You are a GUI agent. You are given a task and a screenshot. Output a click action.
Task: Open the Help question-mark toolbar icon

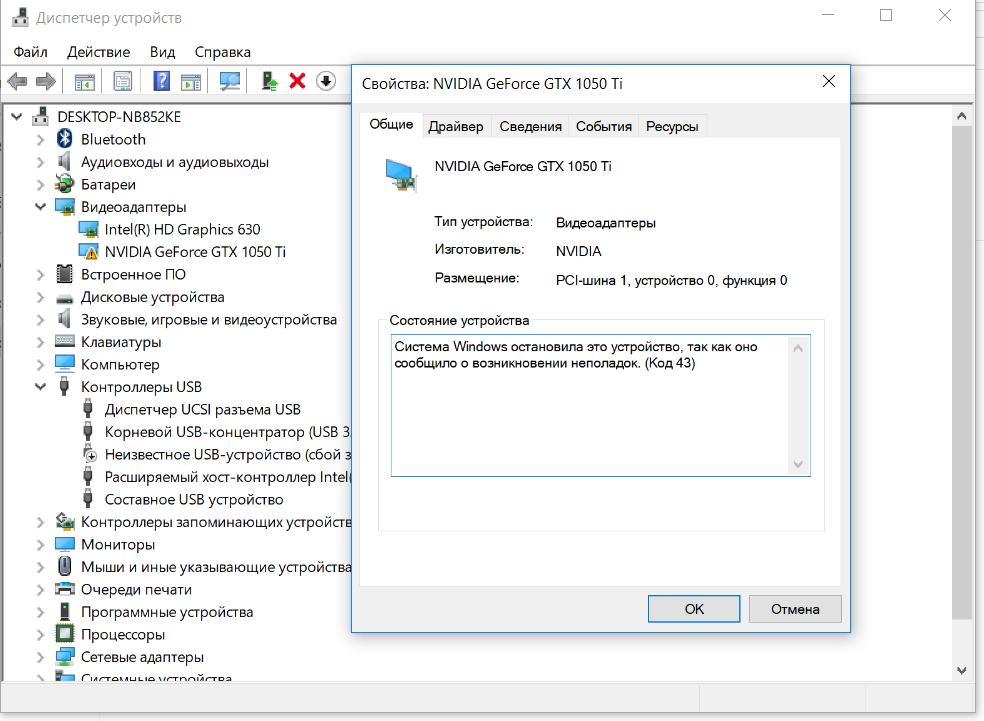coord(161,81)
